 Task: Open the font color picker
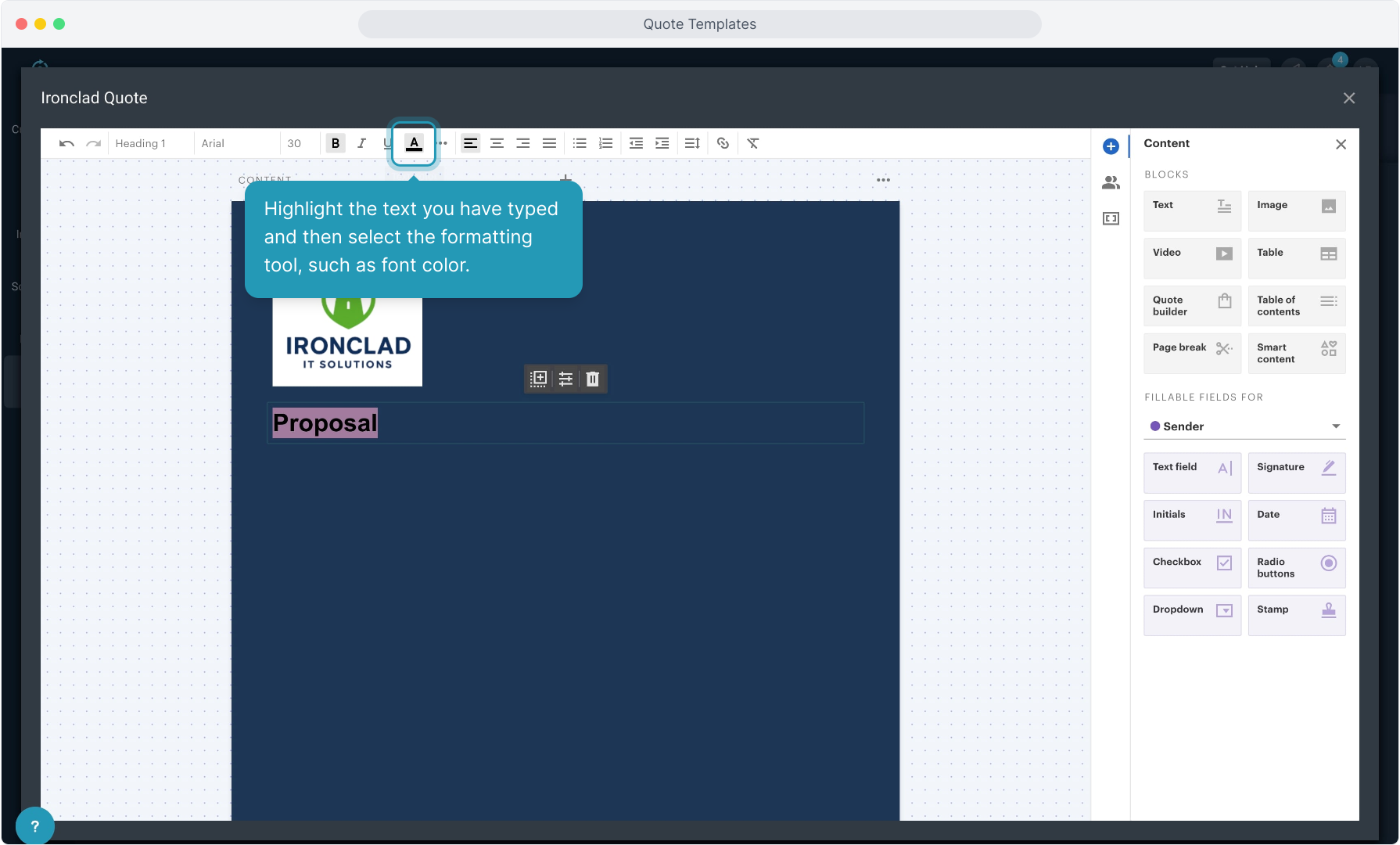pyautogui.click(x=414, y=143)
